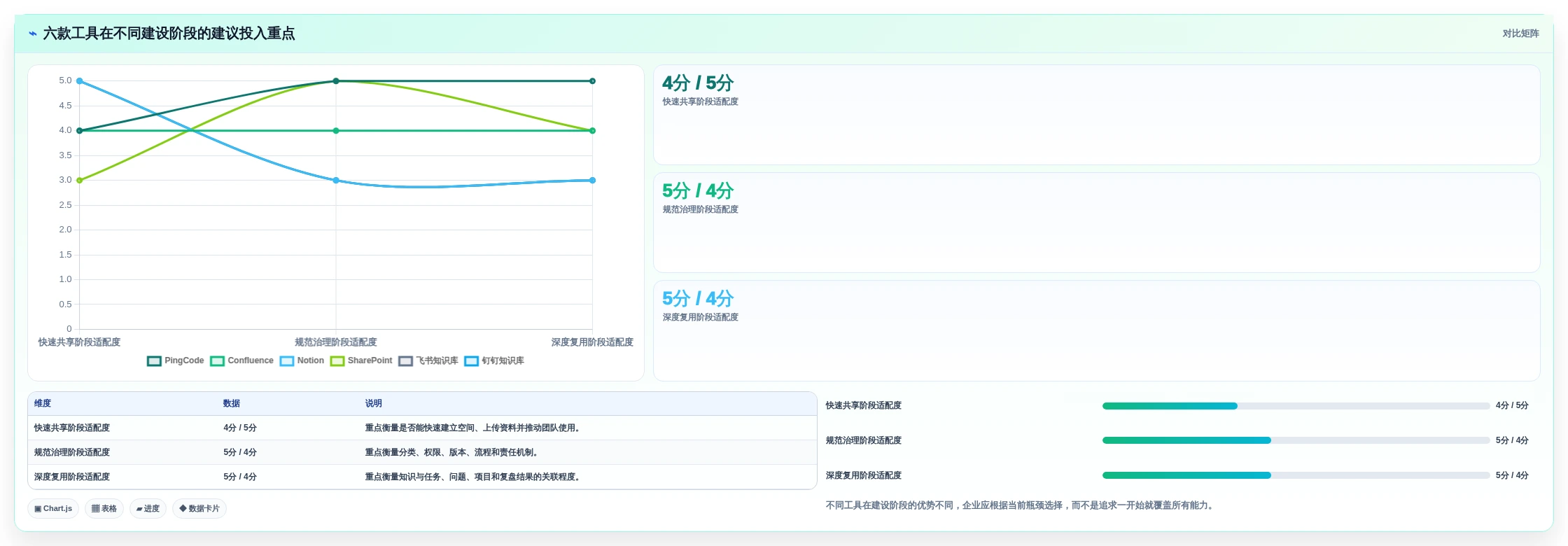Open the 4分 / 5分 stat card
Image resolution: width=1568 pixels, height=546 pixels.
[x=1096, y=115]
